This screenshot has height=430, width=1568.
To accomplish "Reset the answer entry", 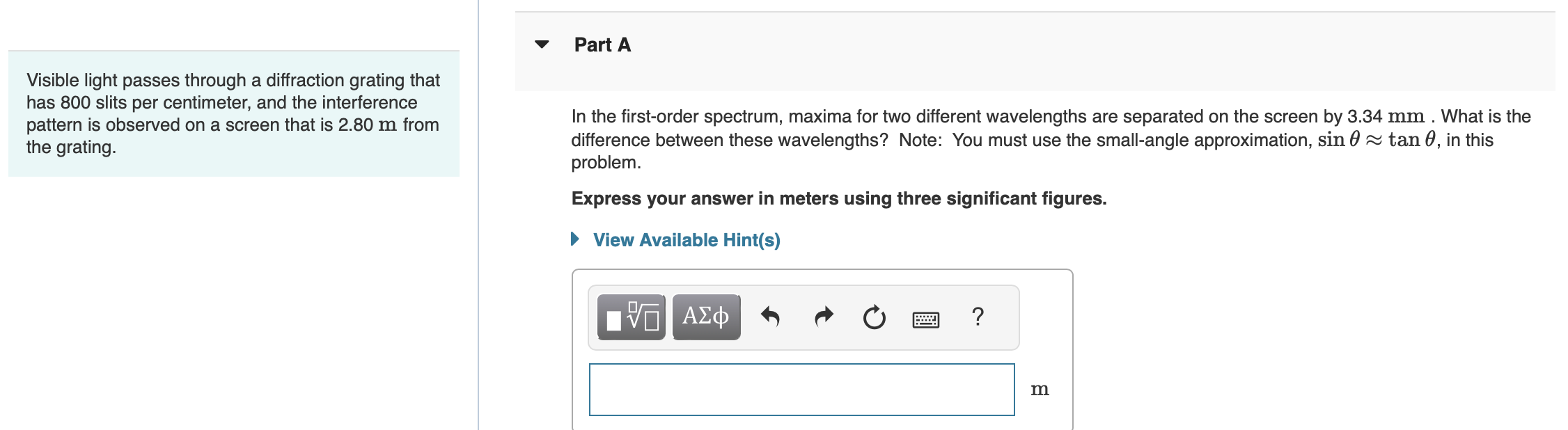I will (x=873, y=317).
